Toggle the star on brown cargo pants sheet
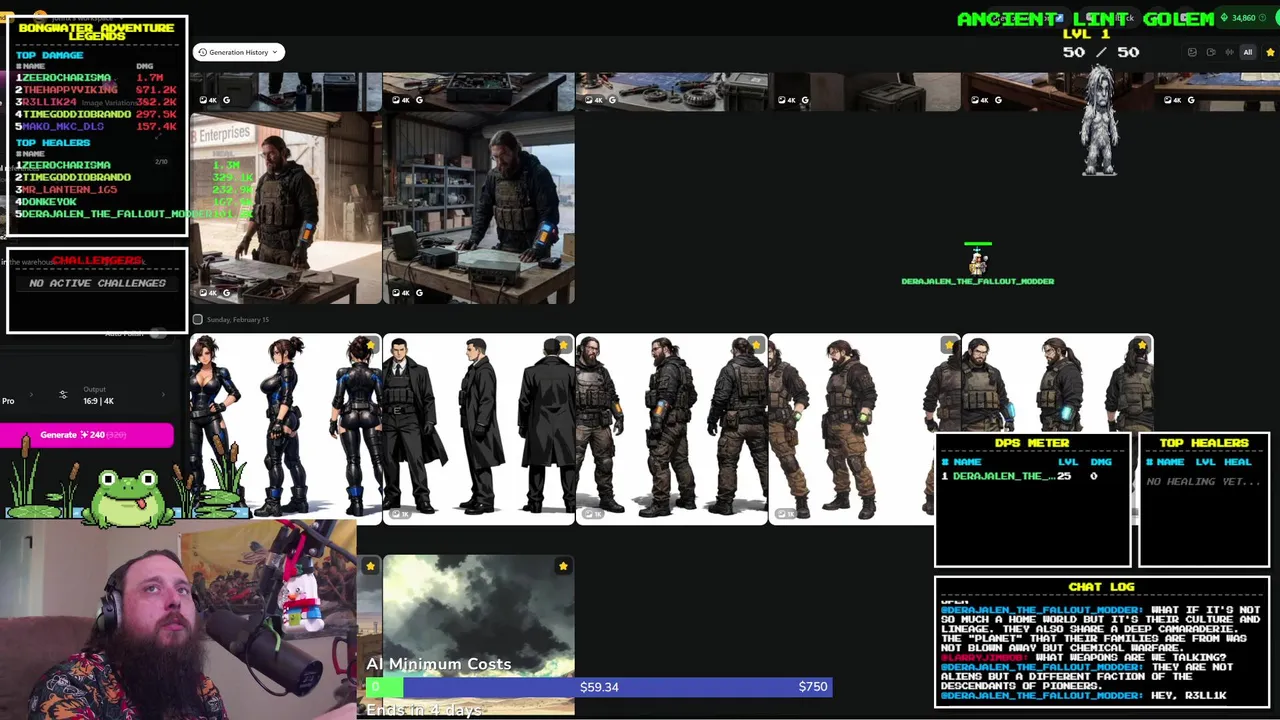1280x720 pixels. click(x=949, y=345)
